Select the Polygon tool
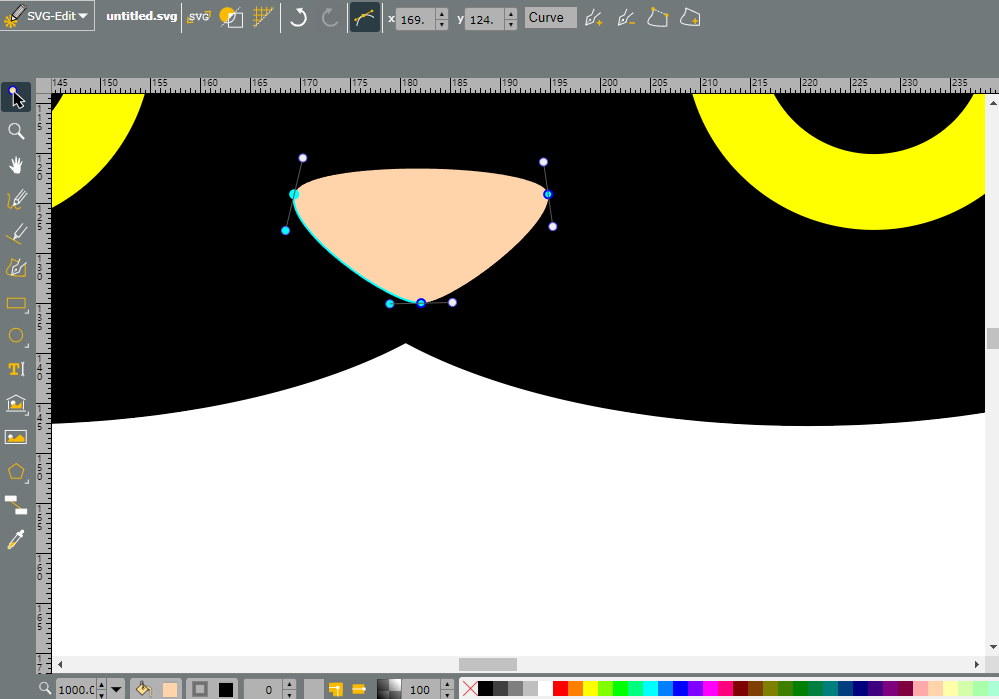This screenshot has height=699, width=999. point(16,472)
